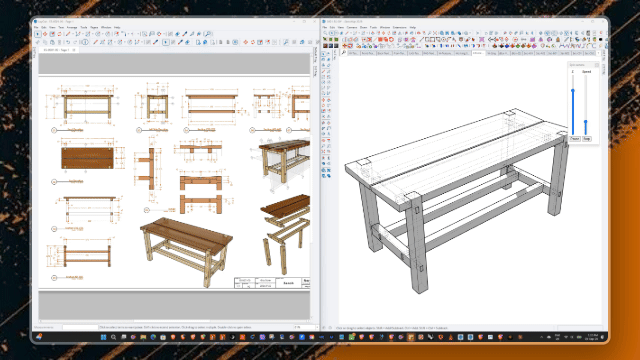Click the Measurements input field in LayOut
Screen dimensions: 640x360
coord(80,327)
